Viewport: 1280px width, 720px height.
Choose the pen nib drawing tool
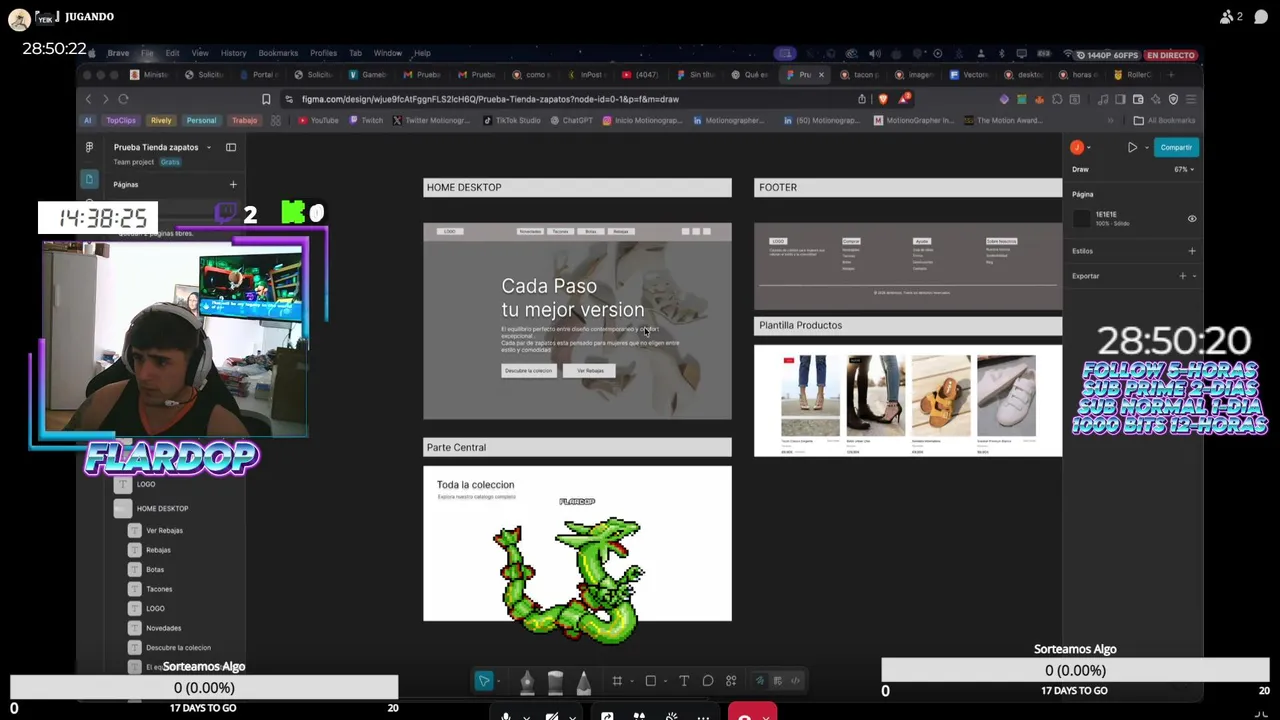(x=527, y=681)
